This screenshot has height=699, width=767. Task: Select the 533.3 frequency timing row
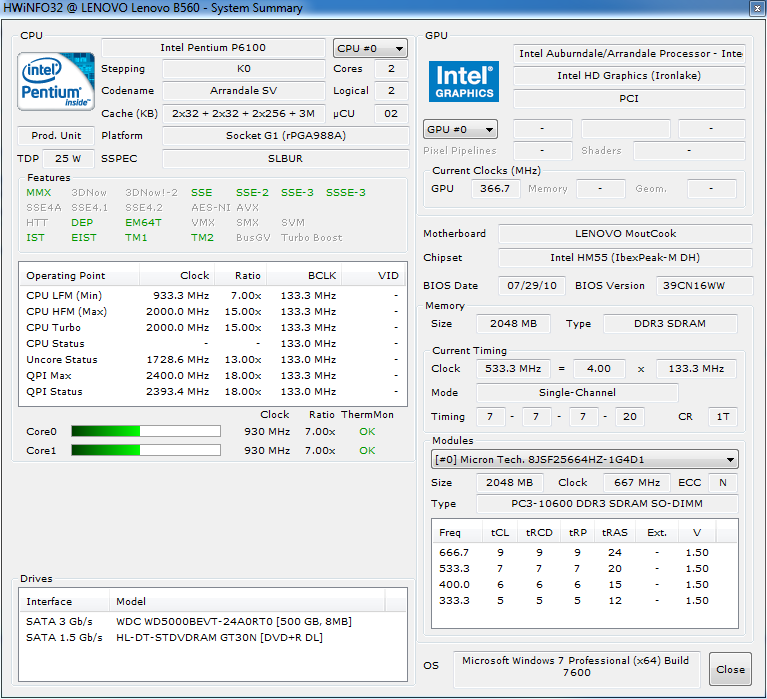coord(585,568)
